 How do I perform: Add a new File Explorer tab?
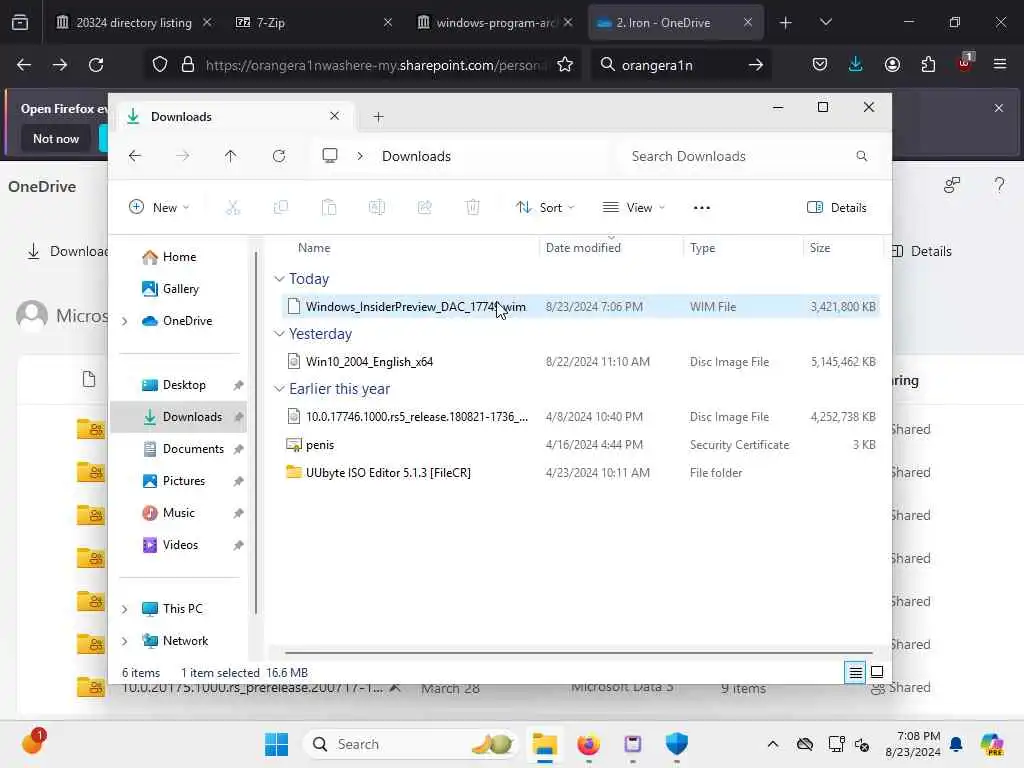378,117
